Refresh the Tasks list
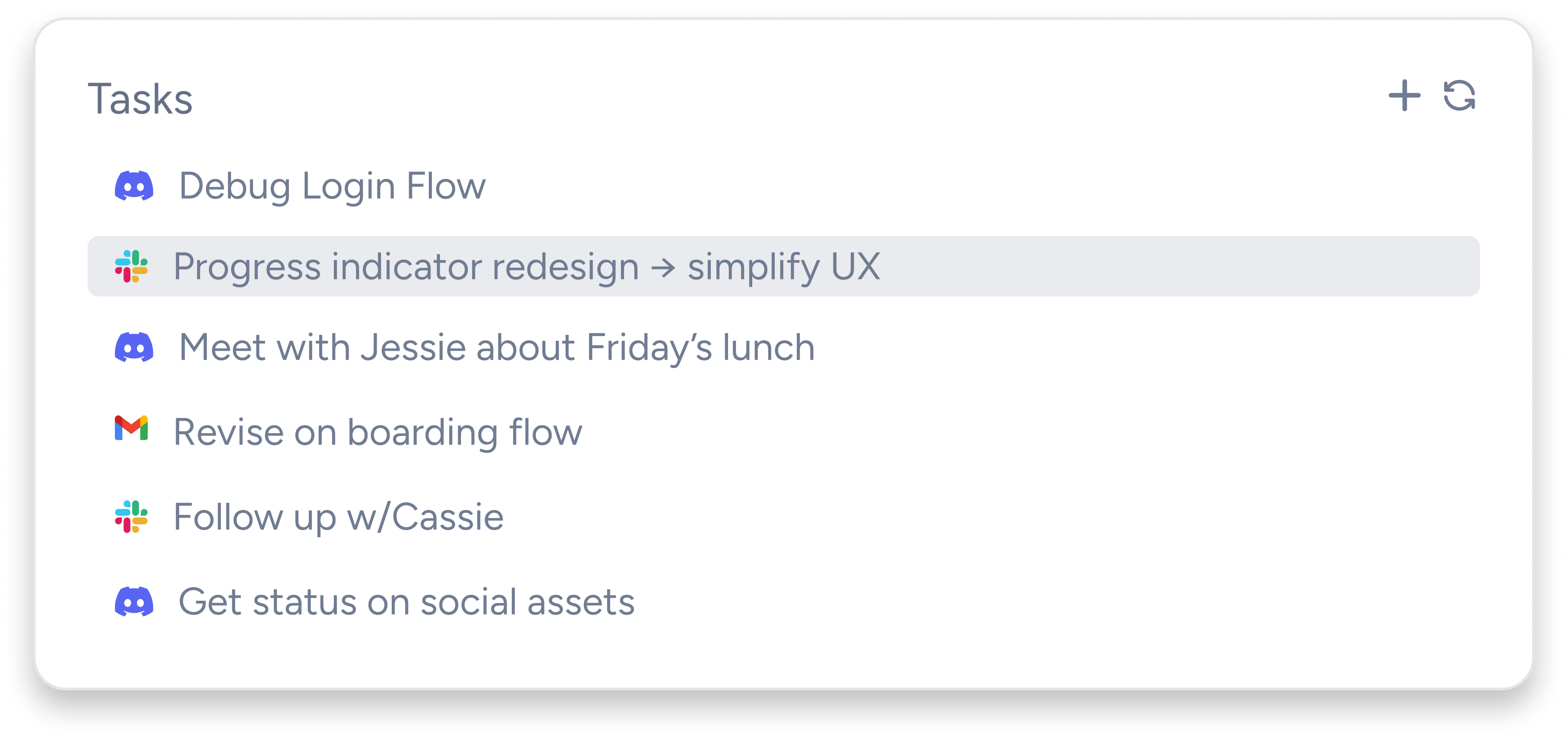 click(x=1459, y=96)
